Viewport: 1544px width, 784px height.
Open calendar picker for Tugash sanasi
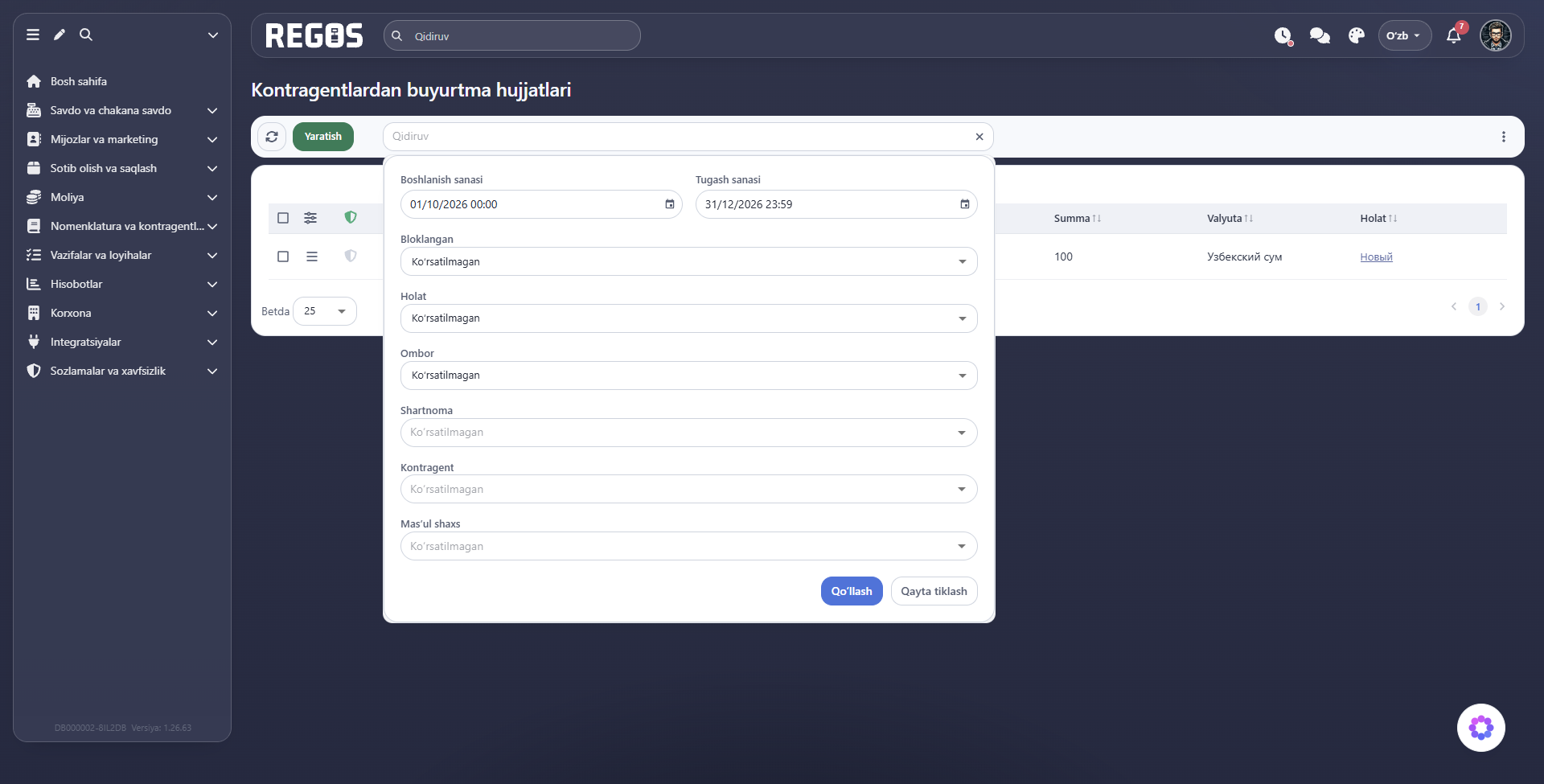click(x=965, y=204)
